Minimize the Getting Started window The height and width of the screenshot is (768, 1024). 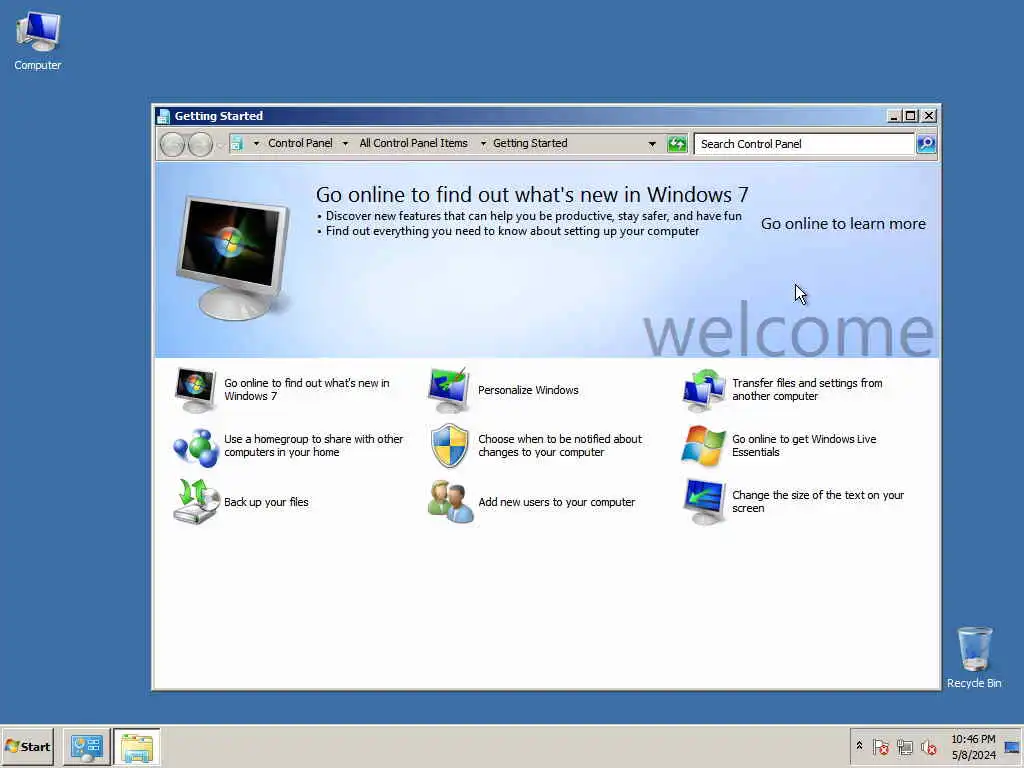coord(893,116)
